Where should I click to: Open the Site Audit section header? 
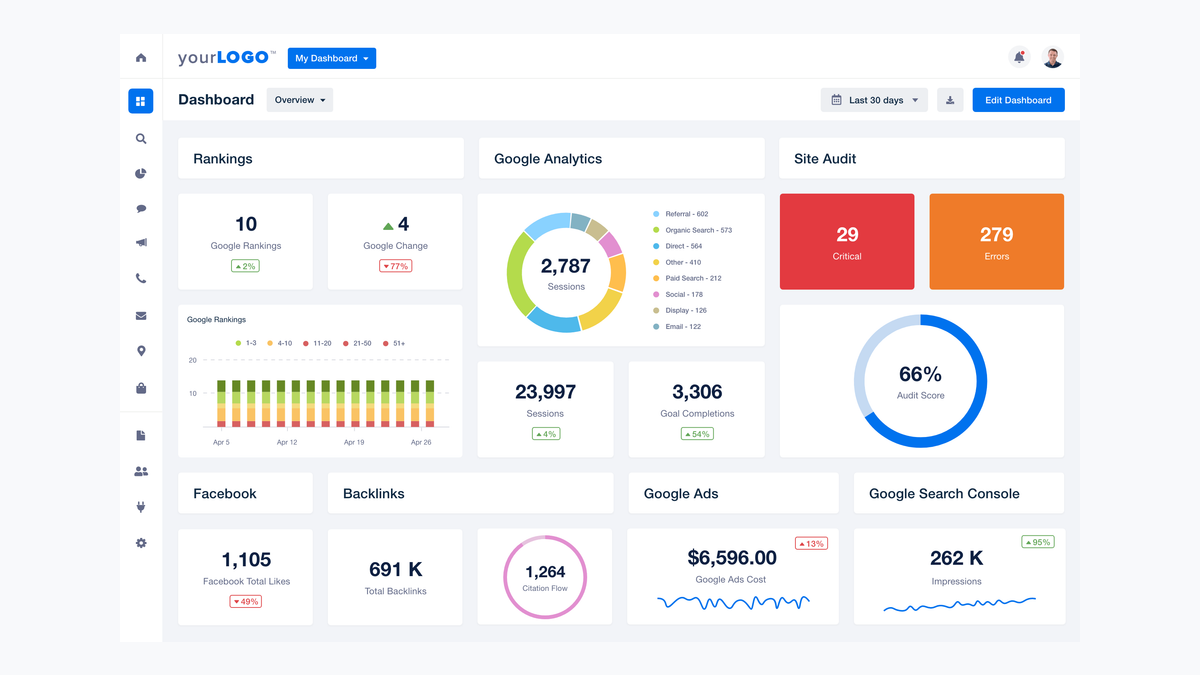click(922, 159)
